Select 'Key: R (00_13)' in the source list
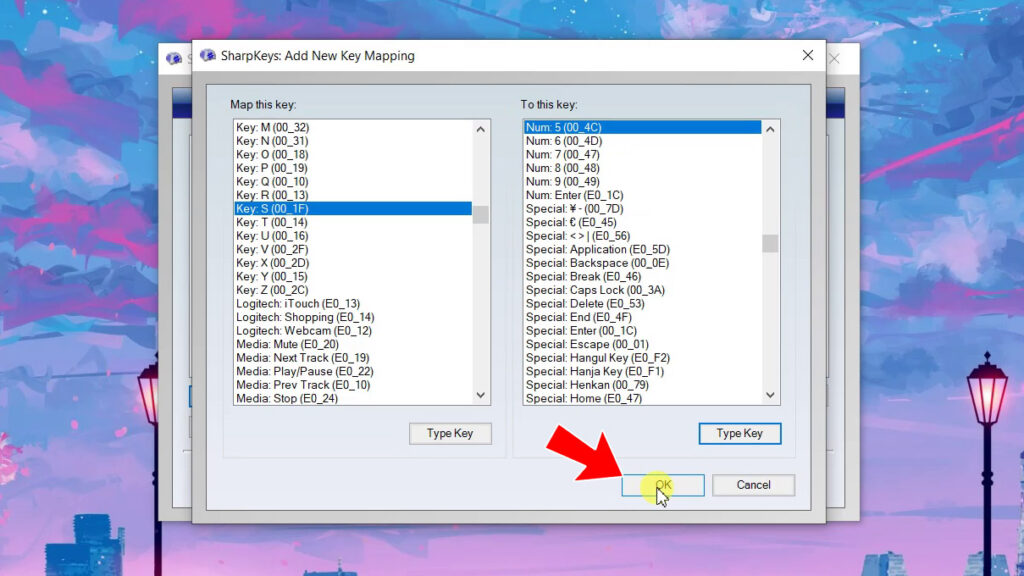 tap(353, 195)
